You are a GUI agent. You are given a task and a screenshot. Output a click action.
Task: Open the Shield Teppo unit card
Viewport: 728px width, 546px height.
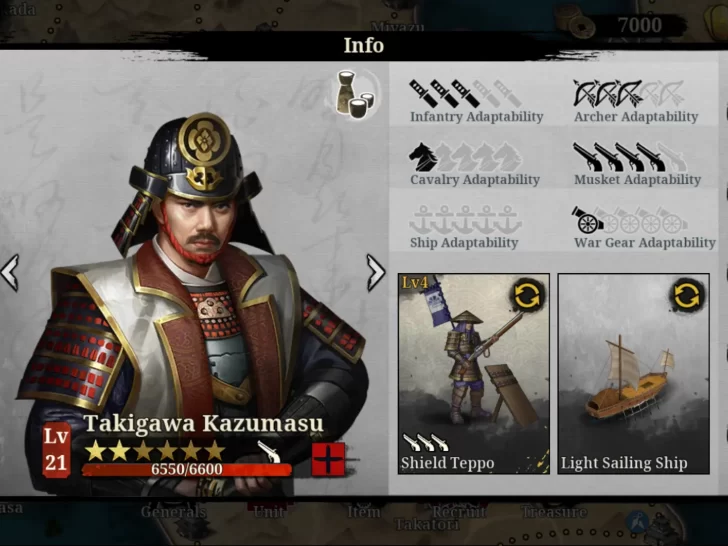(x=474, y=374)
